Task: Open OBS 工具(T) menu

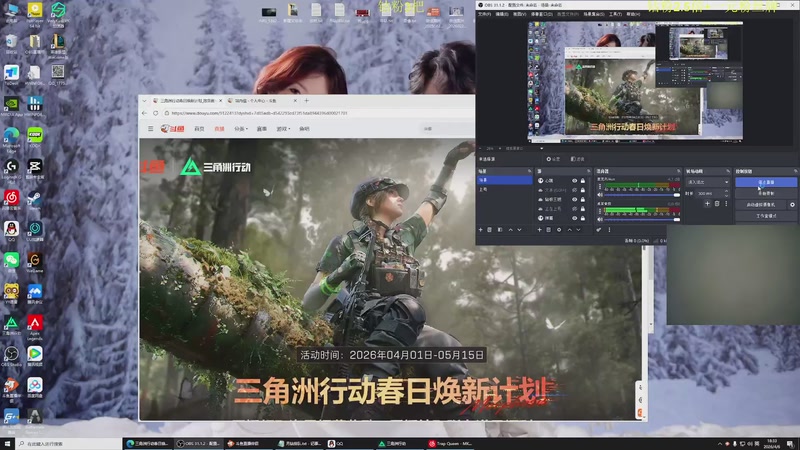Action: click(615, 14)
